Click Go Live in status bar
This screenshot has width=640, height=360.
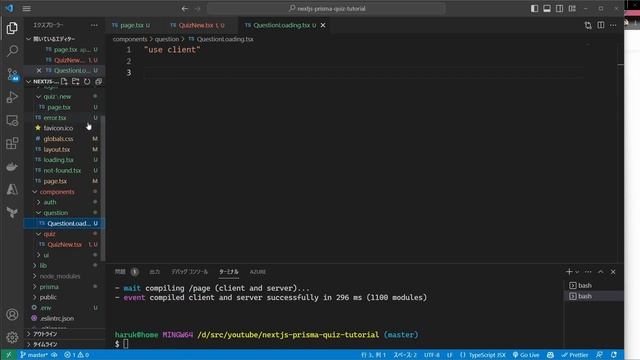pos(526,355)
